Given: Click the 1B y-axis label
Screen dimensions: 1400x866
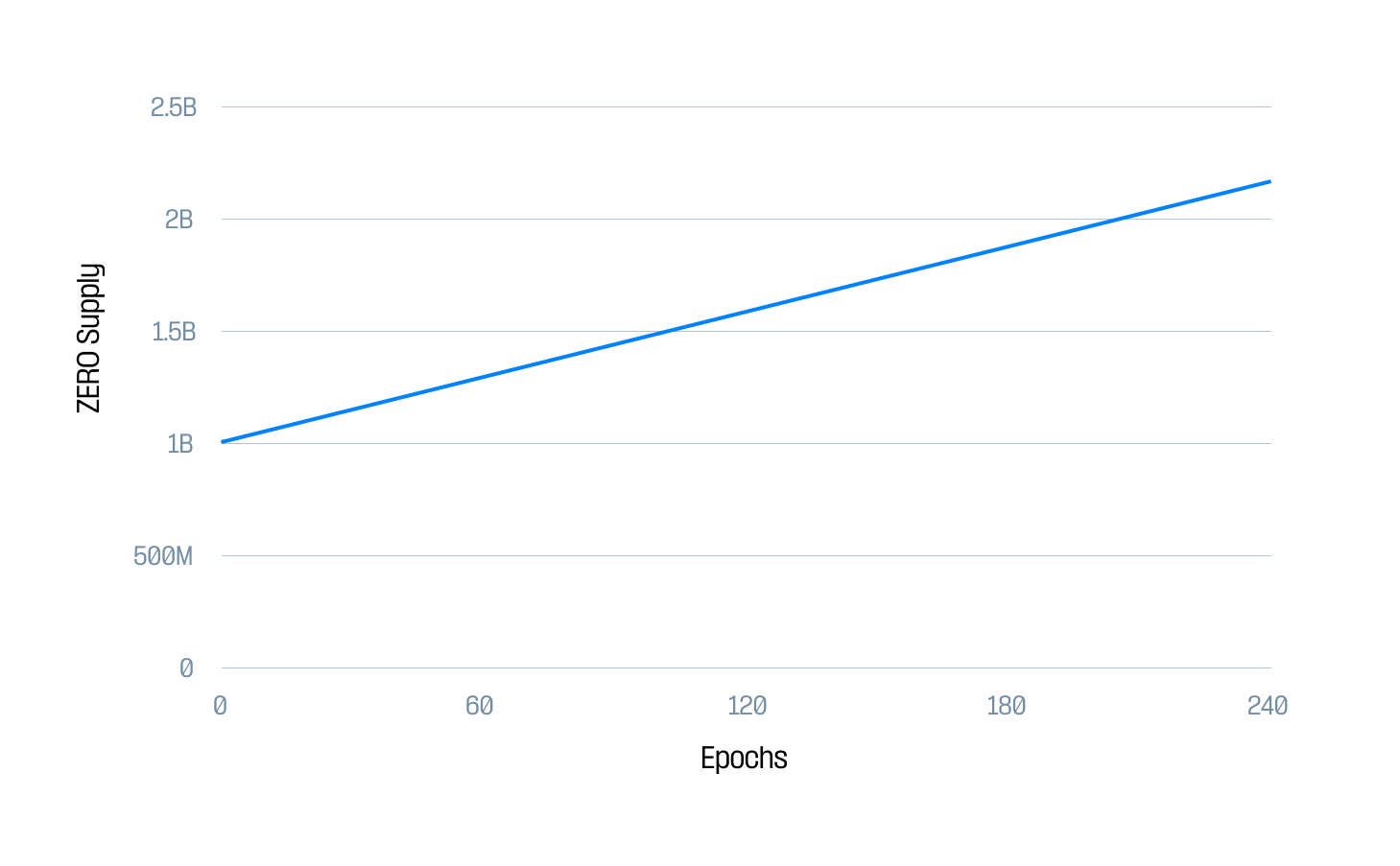Looking at the screenshot, I should tap(180, 444).
